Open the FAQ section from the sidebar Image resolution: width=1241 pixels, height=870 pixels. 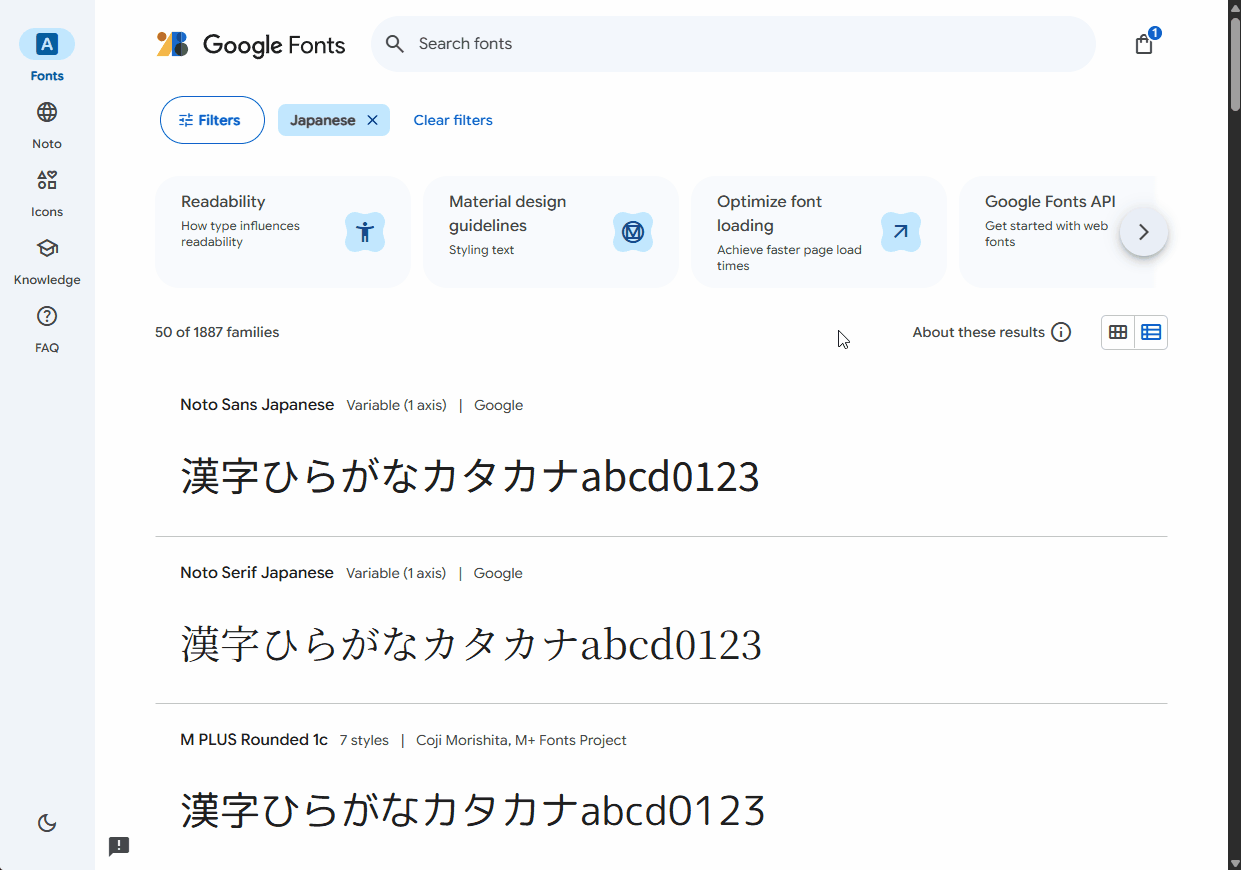coord(47,327)
